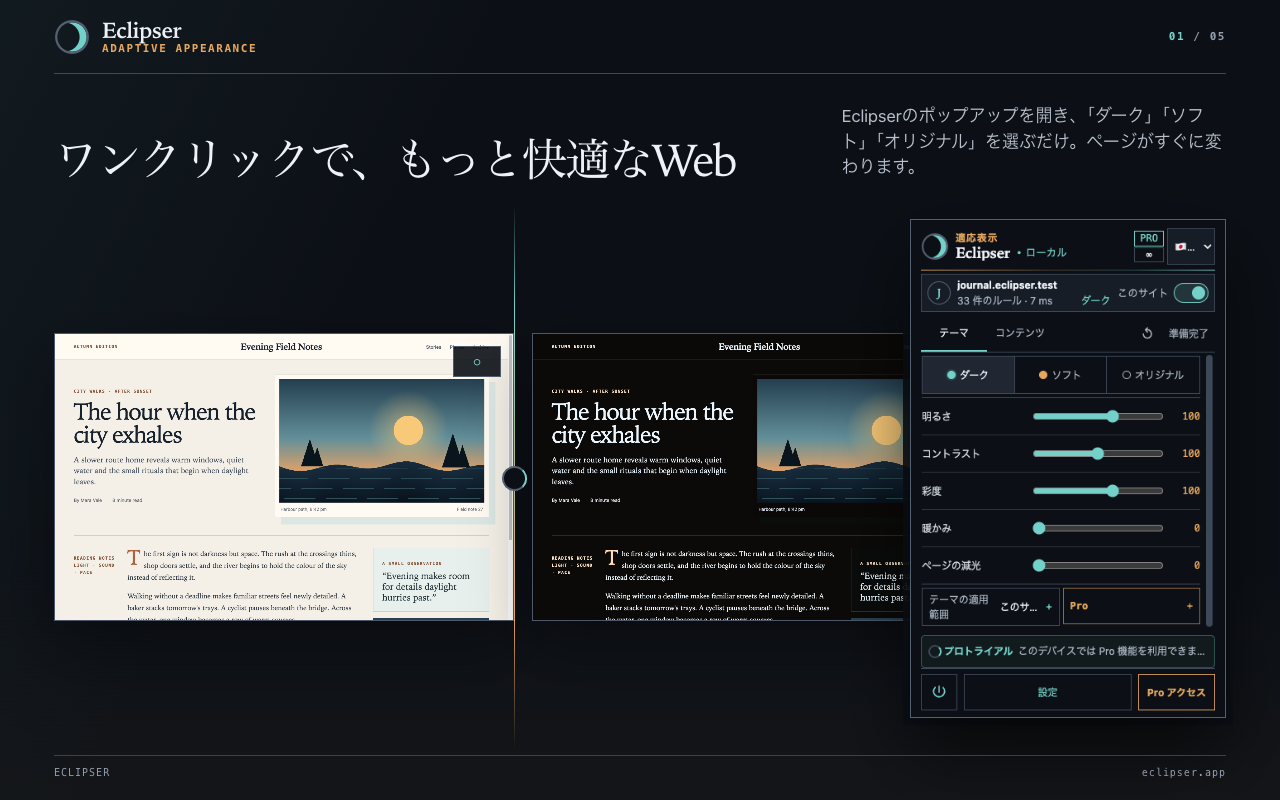Click the 彩度 slider track
The image size is (1280, 800).
[x=1098, y=491]
